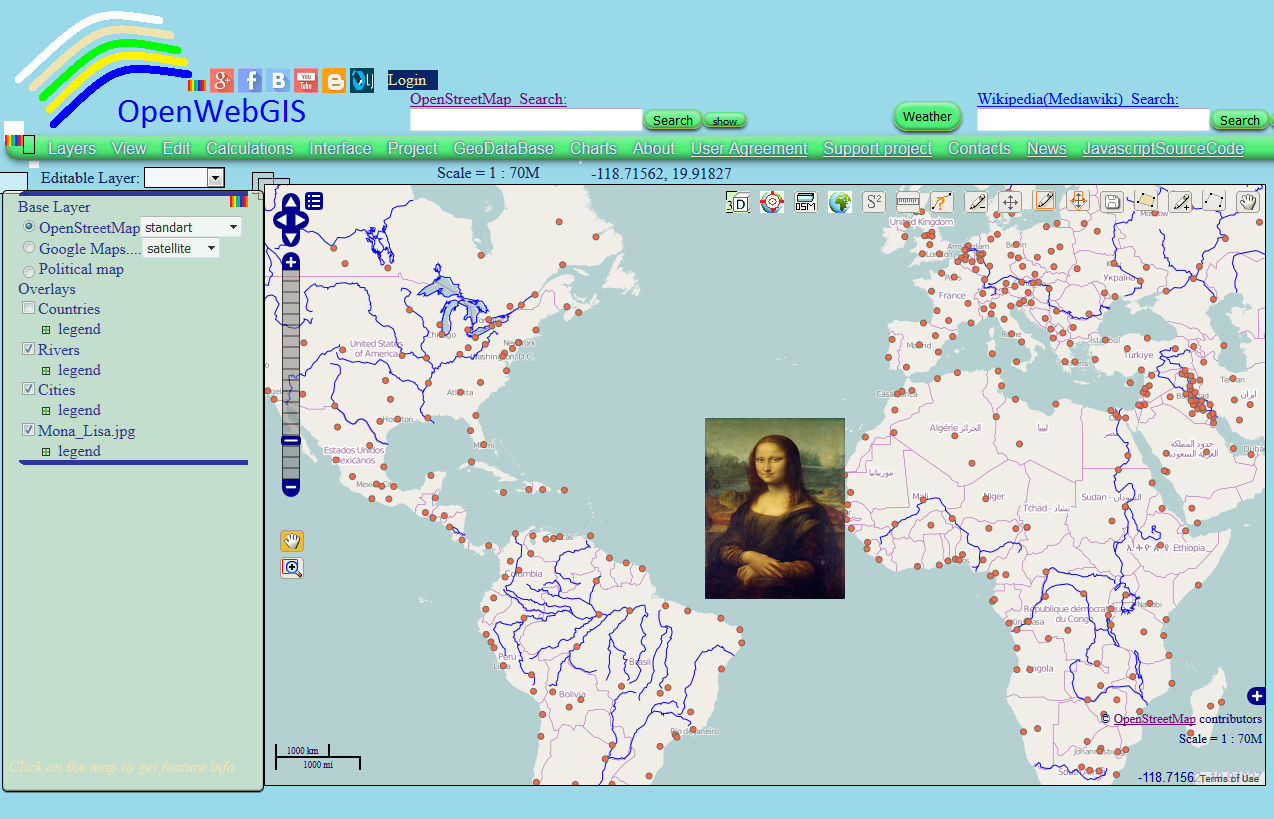Select the draw polyline tool
The width and height of the screenshot is (1274, 819).
(x=1214, y=202)
